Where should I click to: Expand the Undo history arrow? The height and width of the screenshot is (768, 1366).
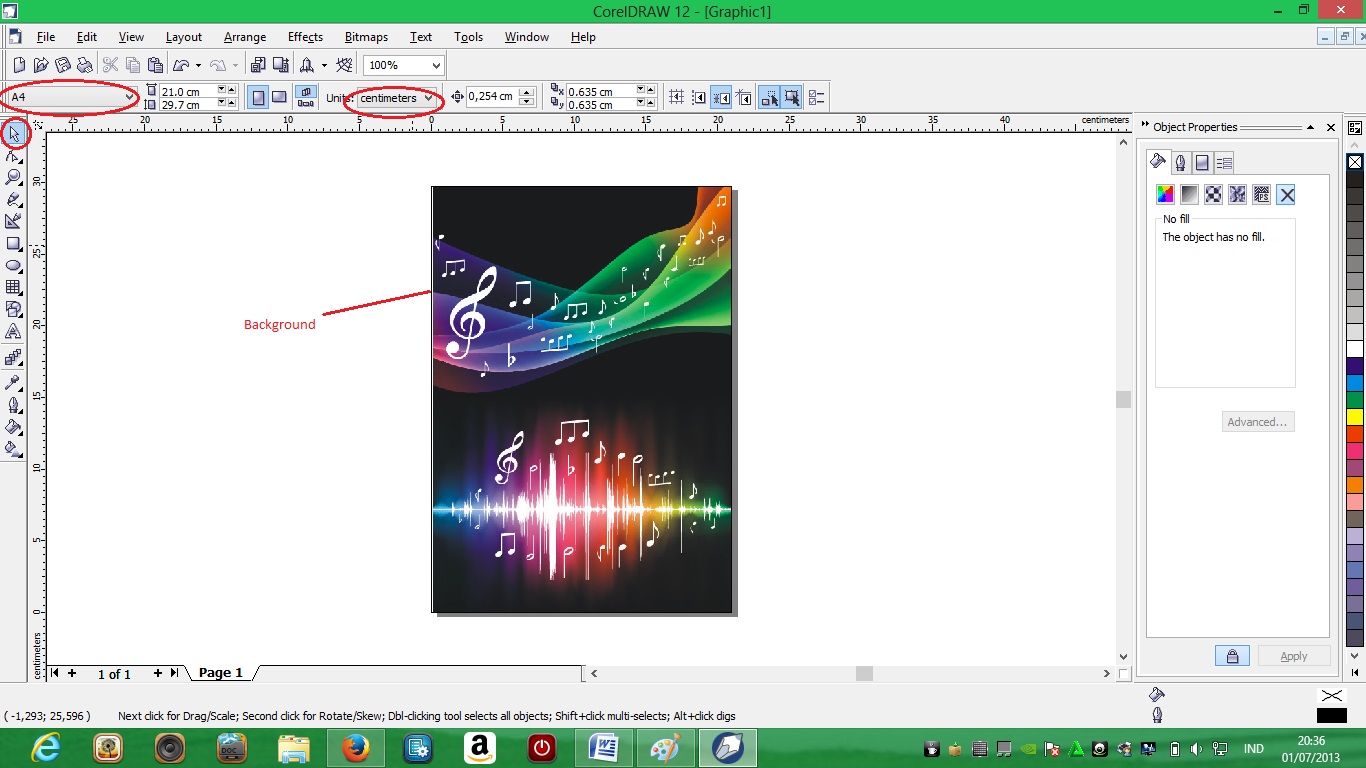pos(198,65)
